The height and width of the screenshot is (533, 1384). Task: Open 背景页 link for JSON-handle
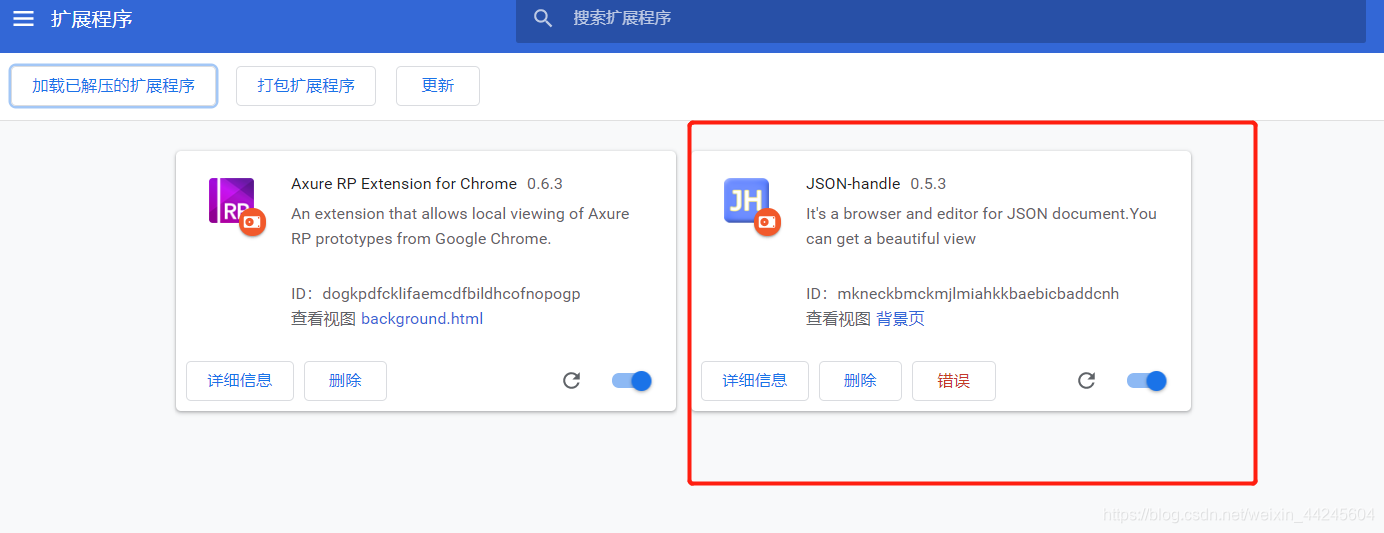pos(900,319)
